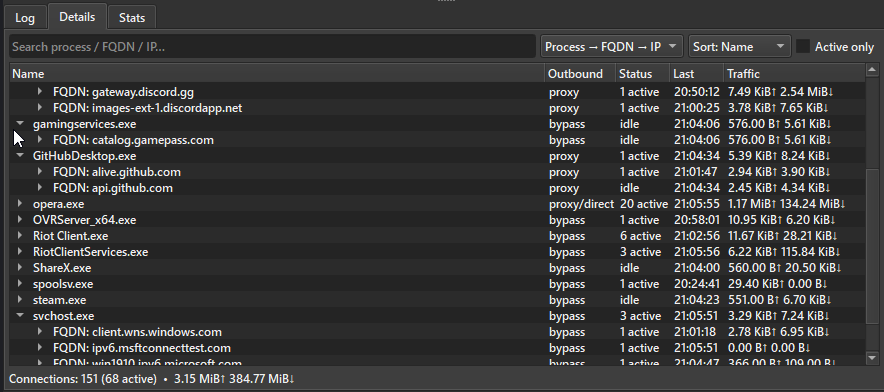Select the FQDN: api.github.com text

(x=113, y=187)
